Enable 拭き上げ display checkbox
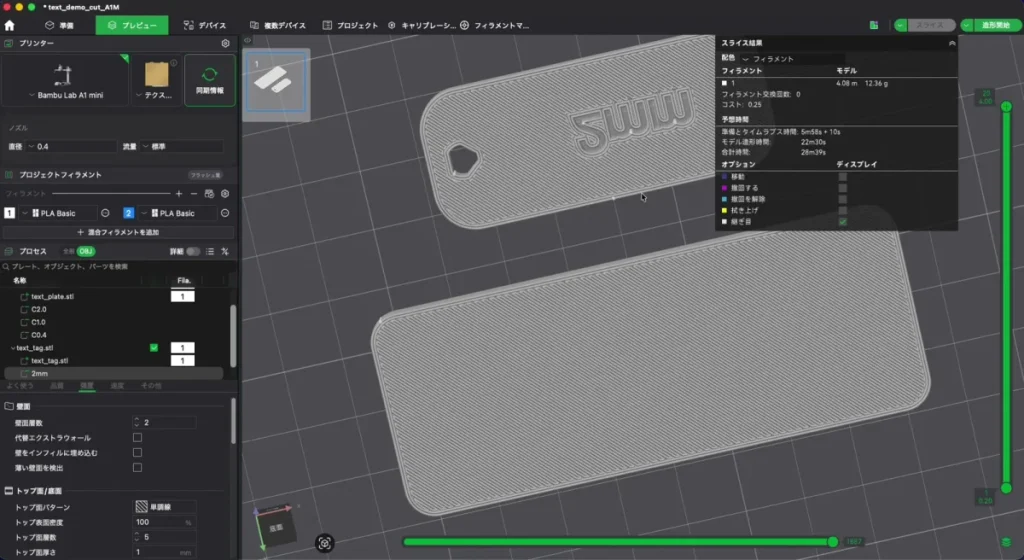 pos(842,210)
